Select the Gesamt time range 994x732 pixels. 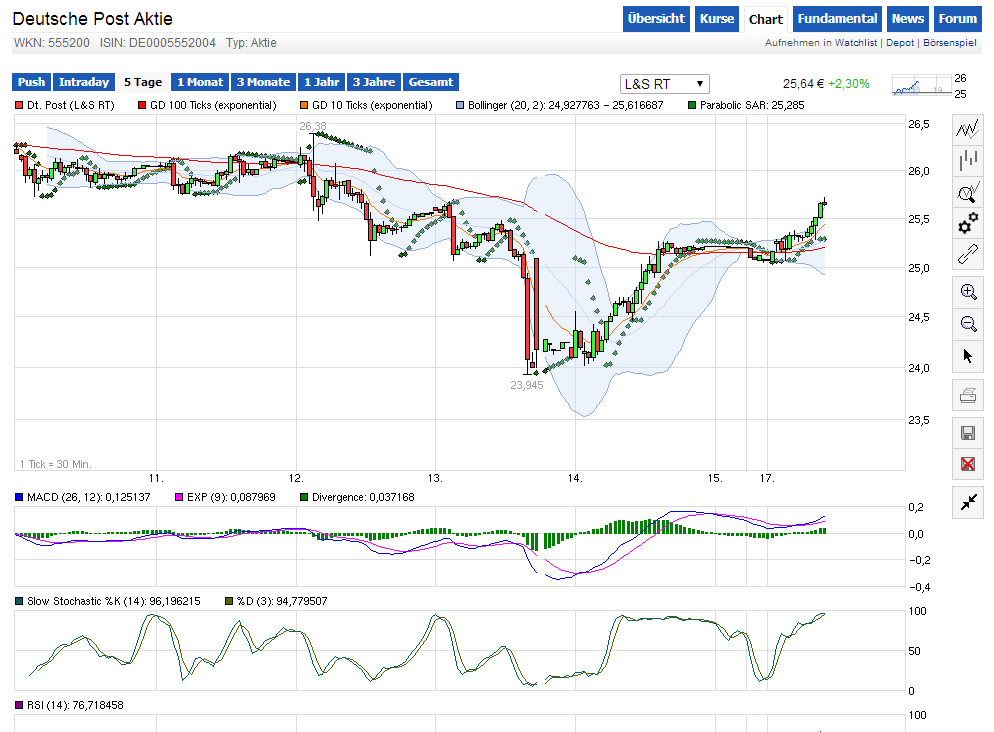(x=430, y=82)
